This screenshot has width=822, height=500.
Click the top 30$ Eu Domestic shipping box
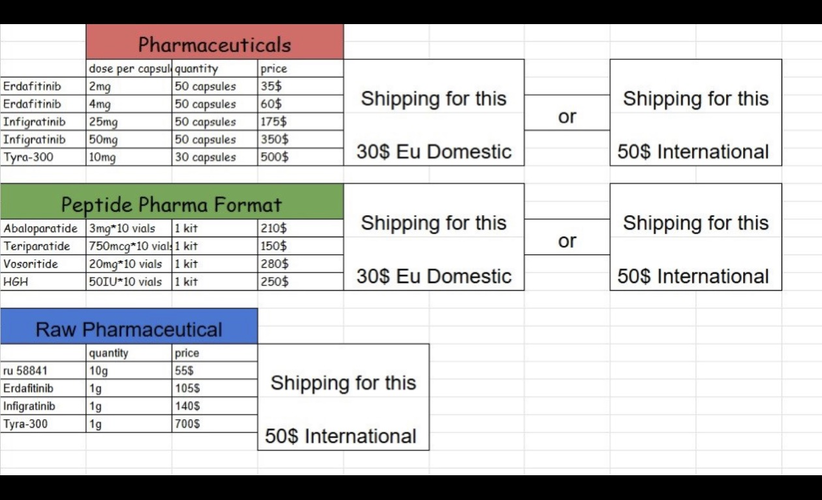click(434, 113)
